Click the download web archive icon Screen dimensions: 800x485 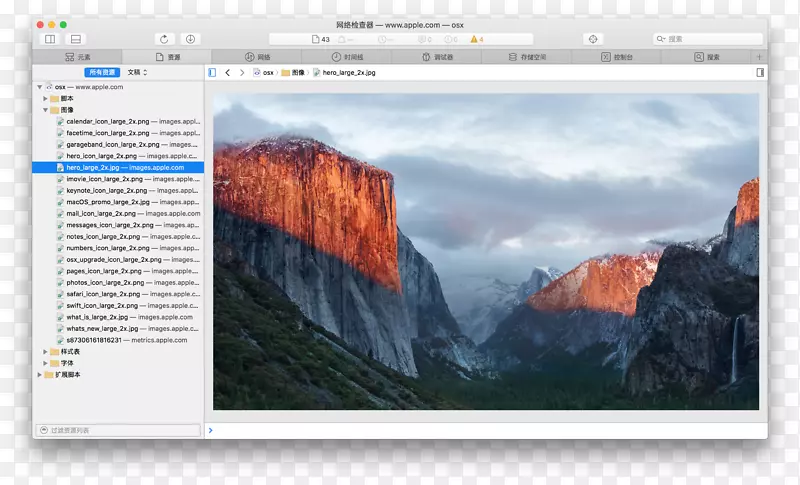pyautogui.click(x=190, y=39)
